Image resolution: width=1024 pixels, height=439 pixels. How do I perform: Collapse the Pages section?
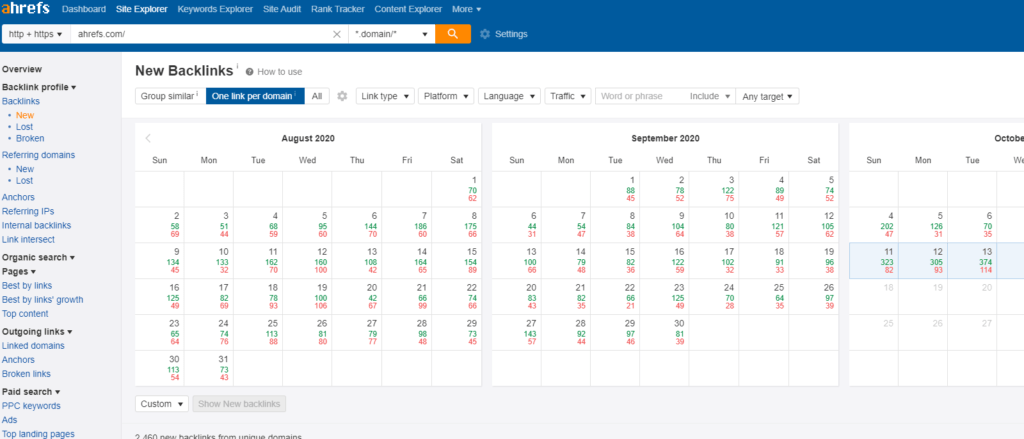(19, 271)
